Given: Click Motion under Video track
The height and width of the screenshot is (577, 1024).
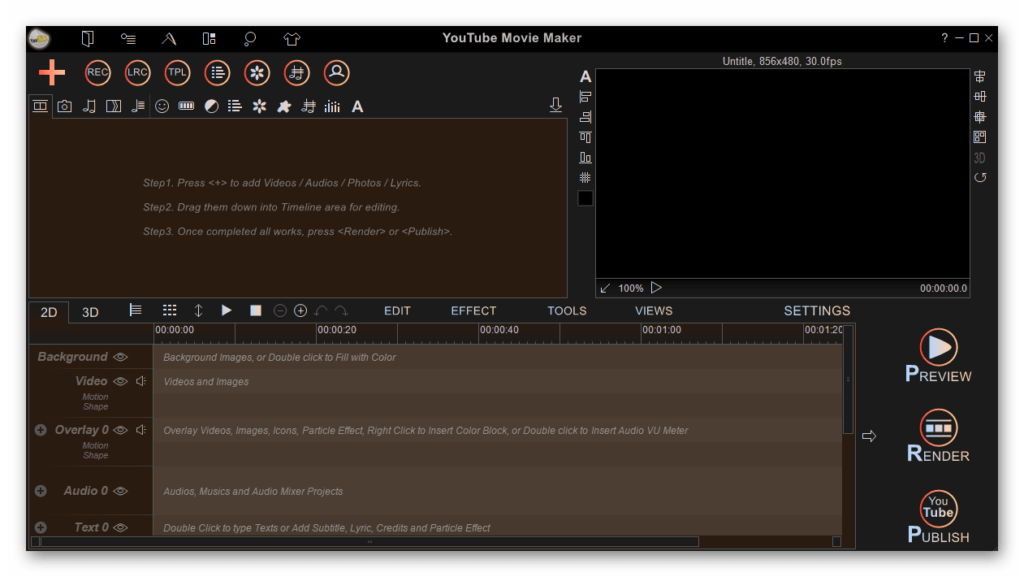Looking at the screenshot, I should pyautogui.click(x=95, y=397).
